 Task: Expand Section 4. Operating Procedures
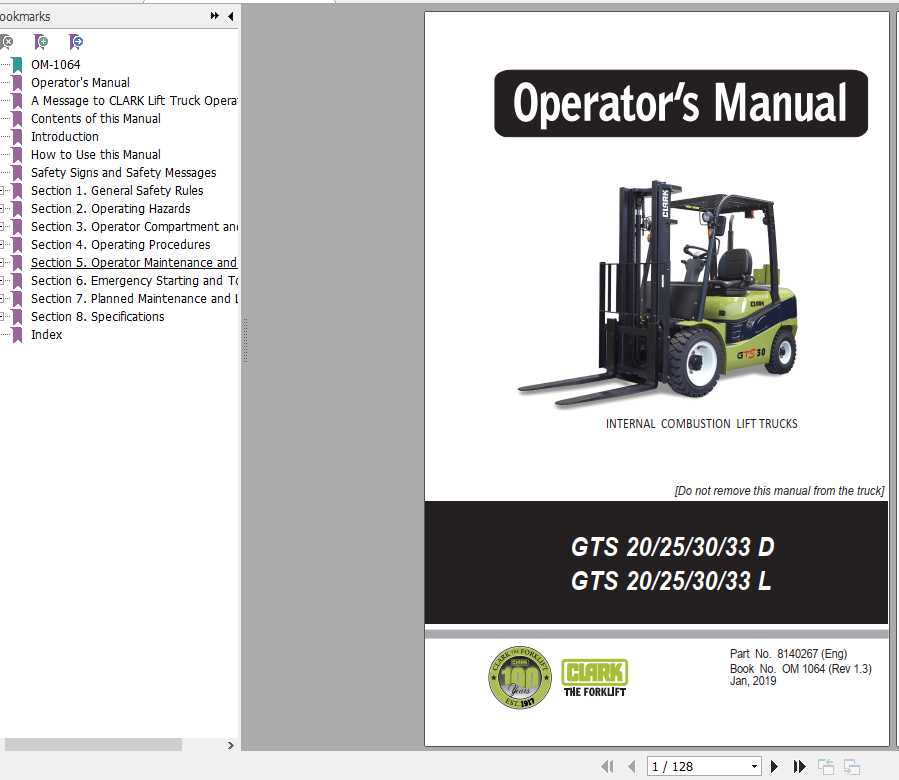point(2,244)
